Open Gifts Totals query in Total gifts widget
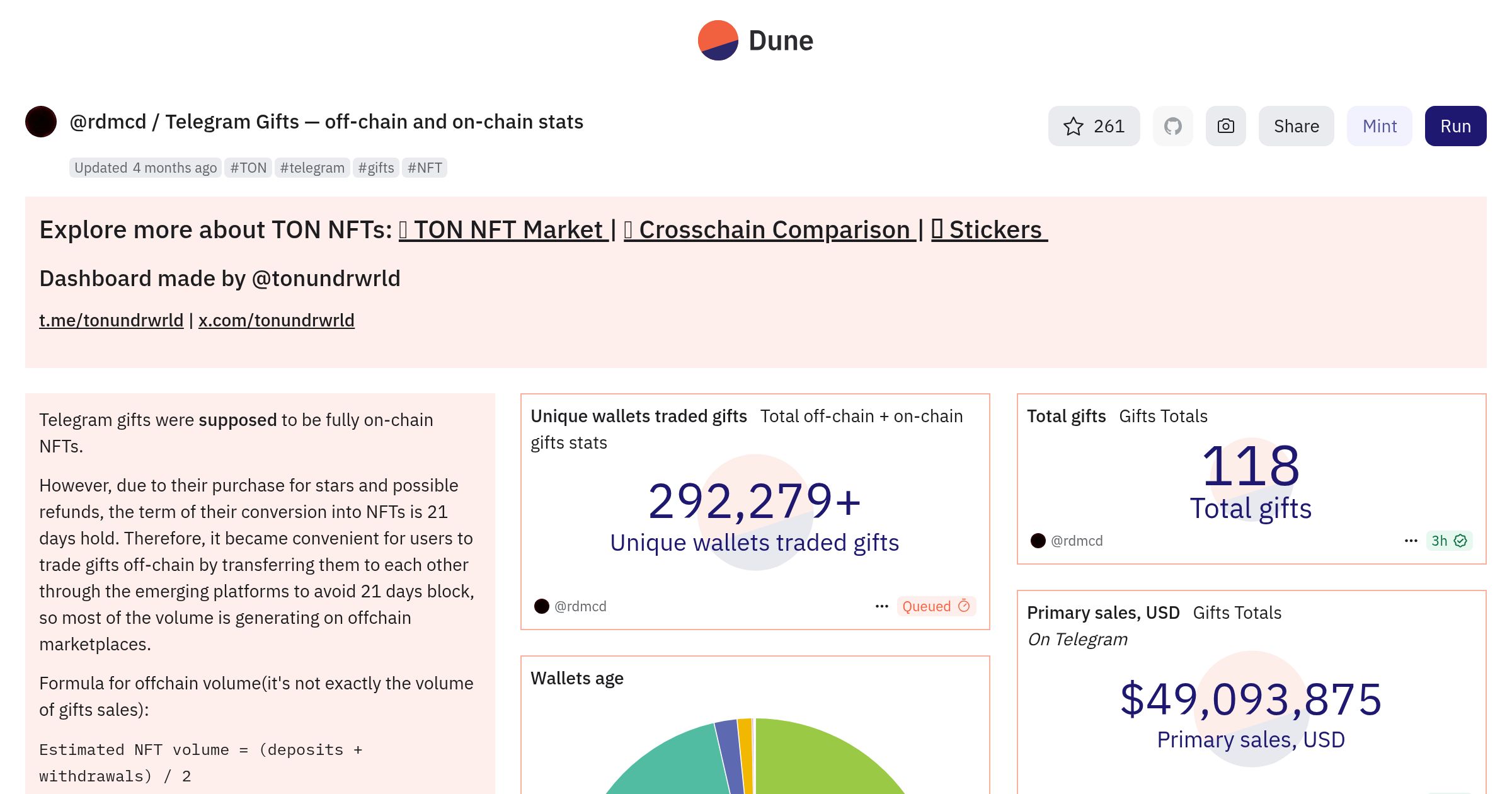Image resolution: width=1512 pixels, height=794 pixels. [x=1163, y=416]
